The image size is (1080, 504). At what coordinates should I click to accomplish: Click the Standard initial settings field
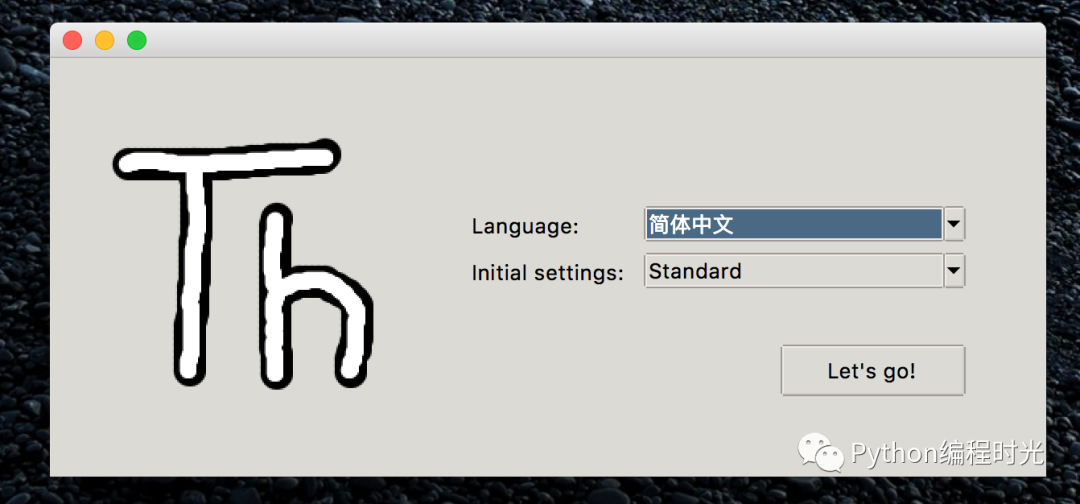793,271
